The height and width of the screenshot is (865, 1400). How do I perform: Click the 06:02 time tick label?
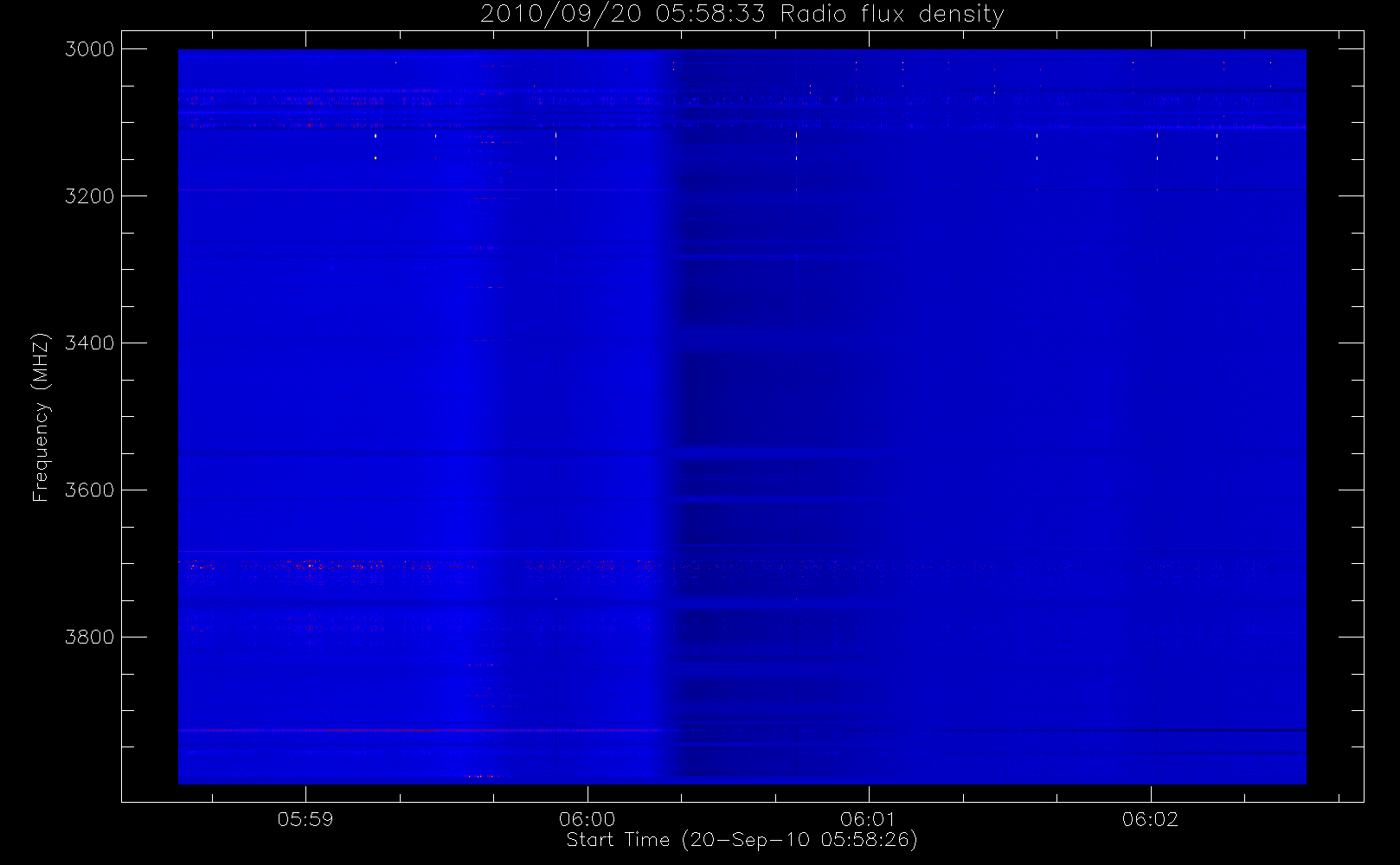pyautogui.click(x=1150, y=819)
